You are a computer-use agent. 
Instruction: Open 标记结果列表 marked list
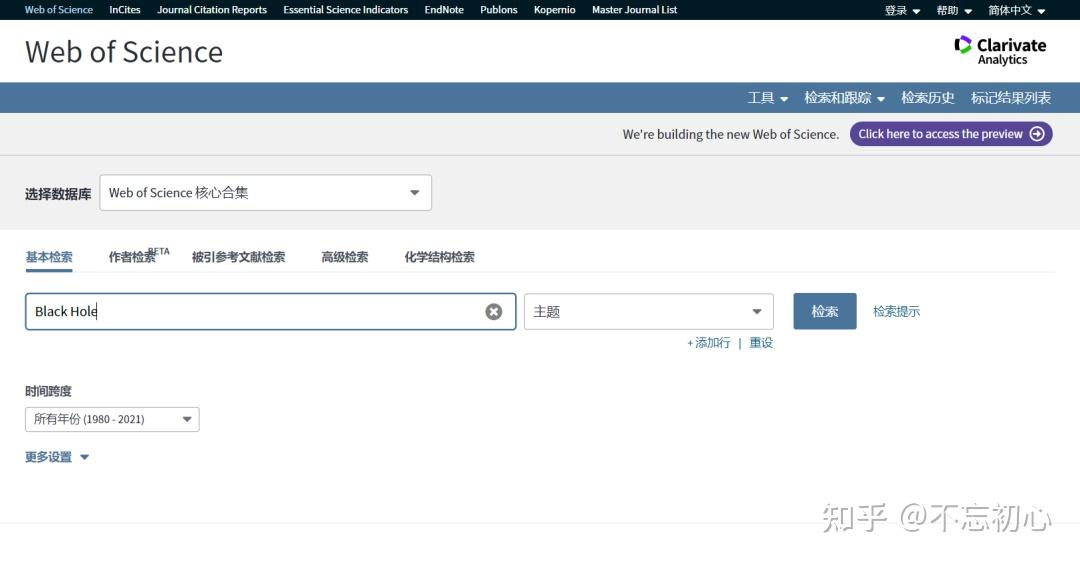pos(1010,98)
